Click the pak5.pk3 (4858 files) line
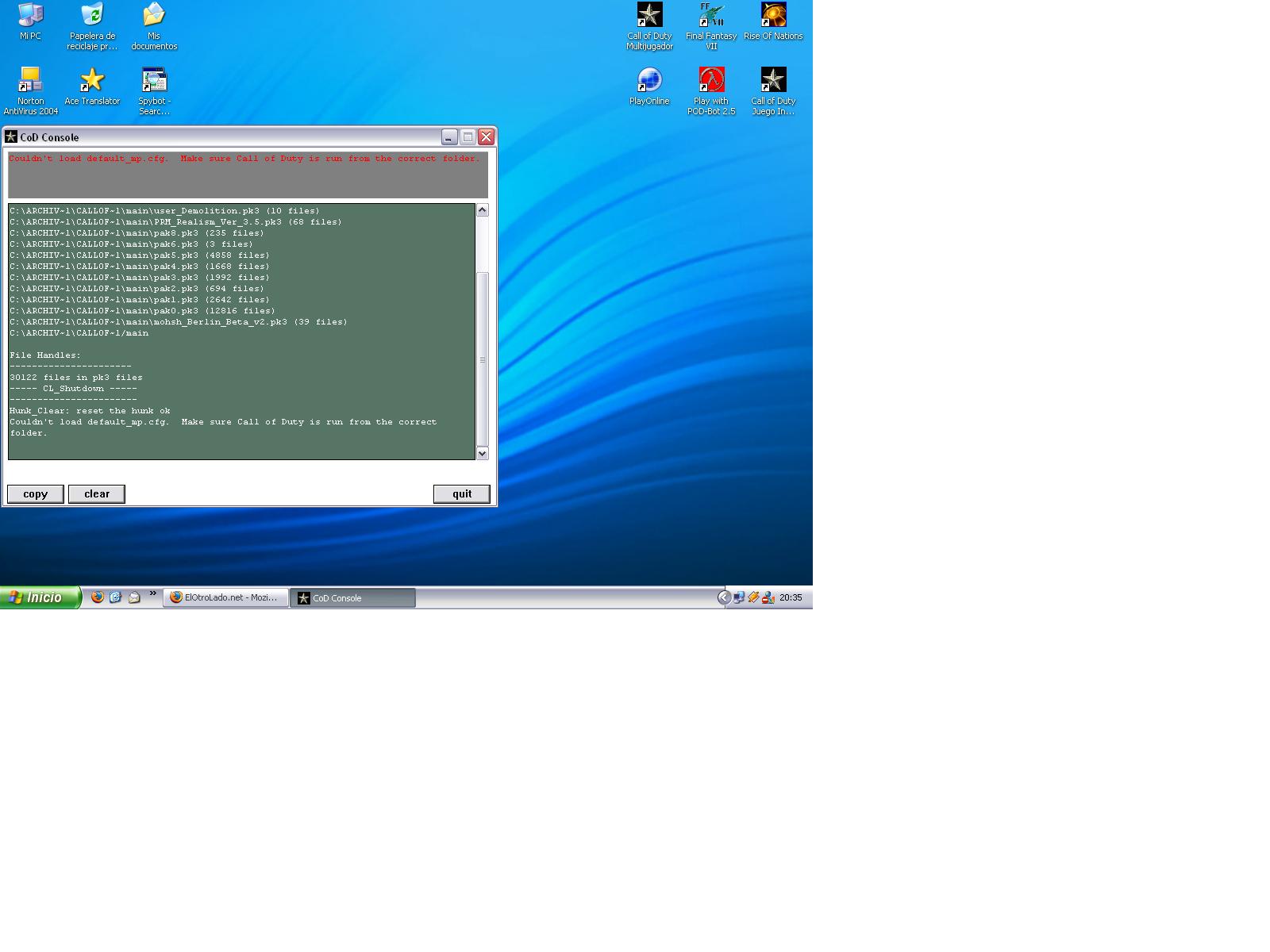Image resolution: width=1270 pixels, height=952 pixels. [x=140, y=255]
